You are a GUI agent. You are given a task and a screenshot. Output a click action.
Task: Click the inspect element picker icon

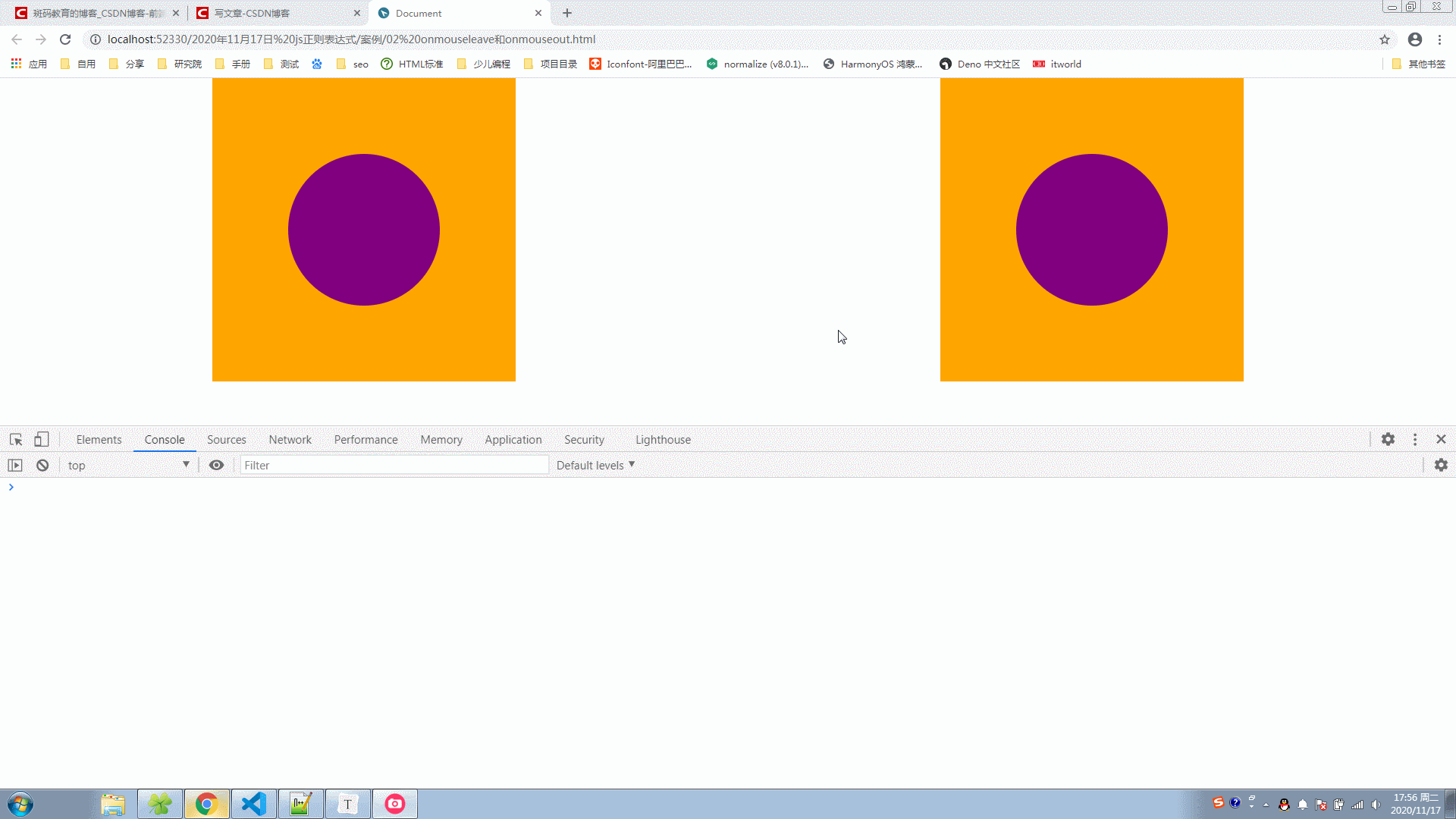point(16,440)
